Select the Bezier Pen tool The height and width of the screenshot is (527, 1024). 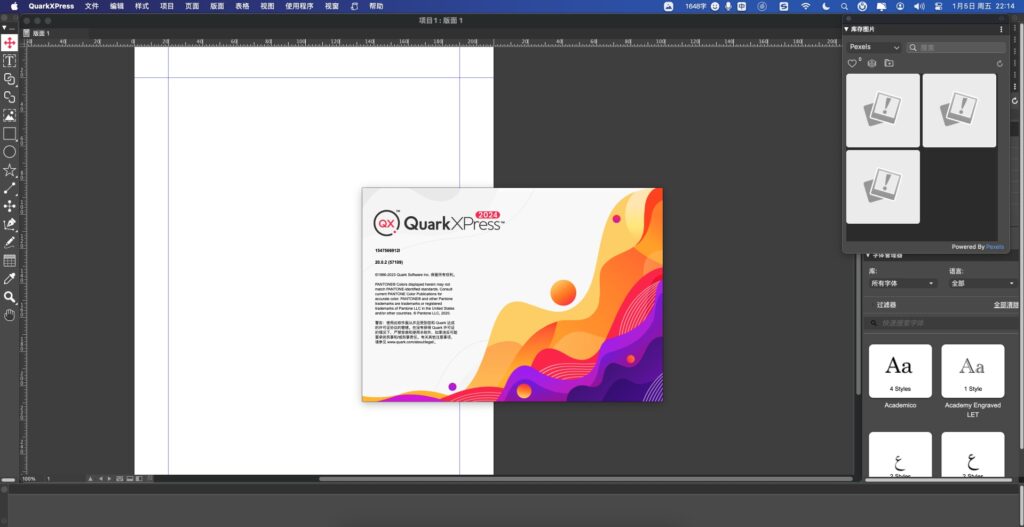[9, 225]
